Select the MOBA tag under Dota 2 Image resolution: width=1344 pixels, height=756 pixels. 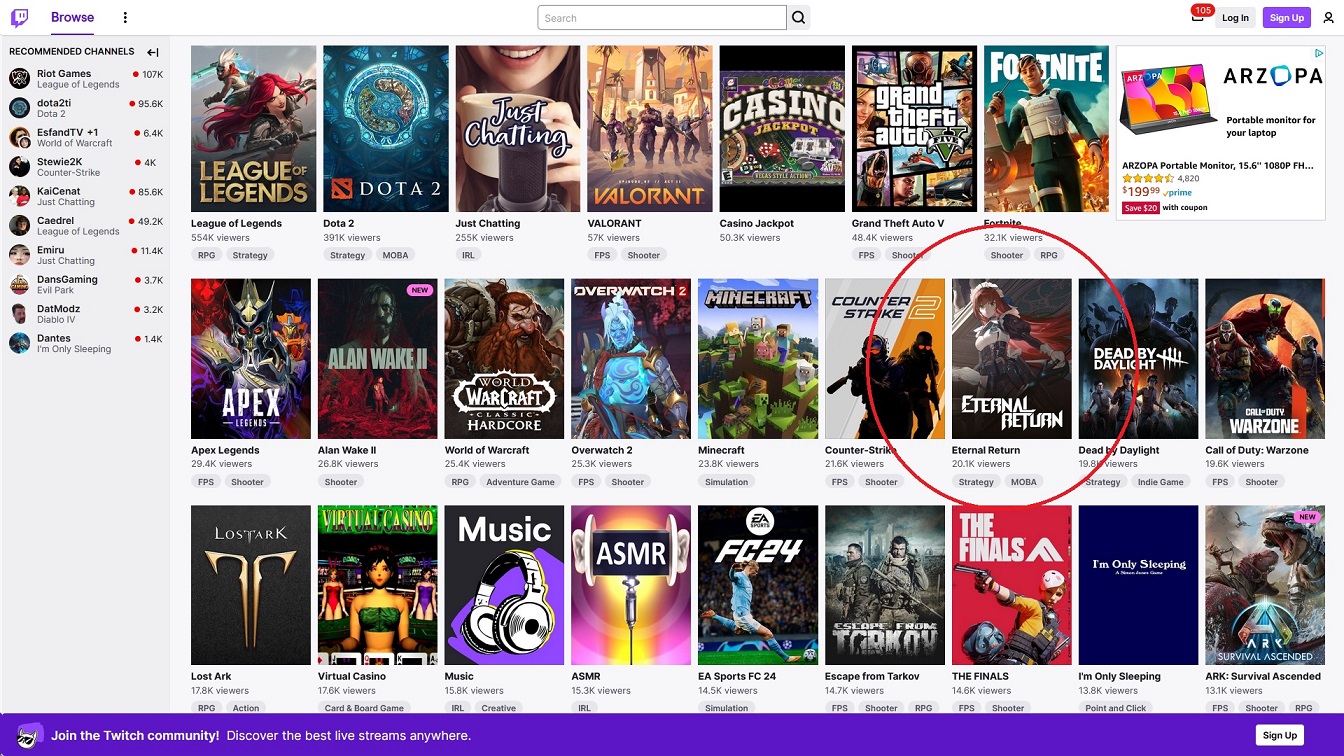pyautogui.click(x=395, y=255)
